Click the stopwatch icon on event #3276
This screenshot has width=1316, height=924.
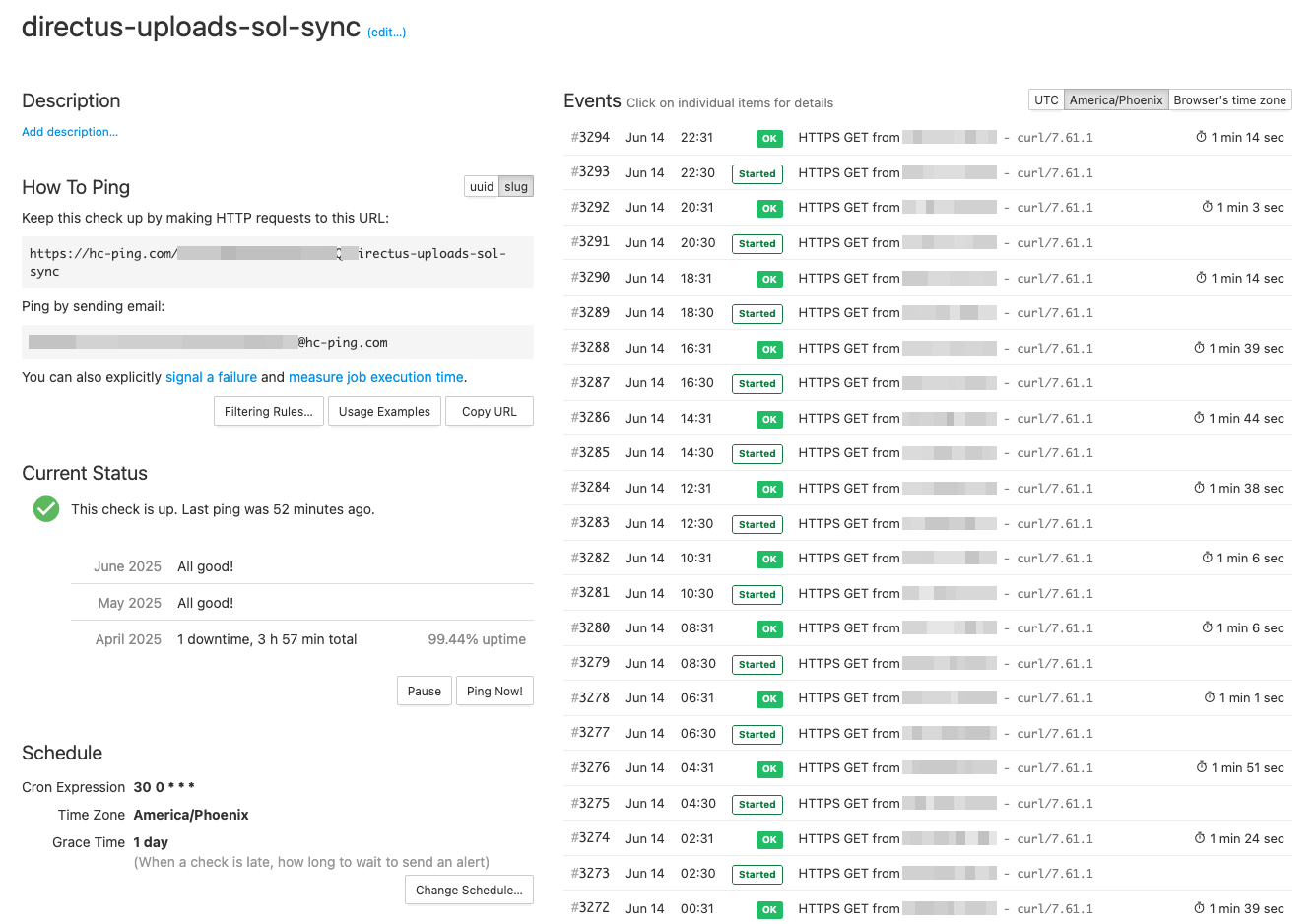[1202, 767]
